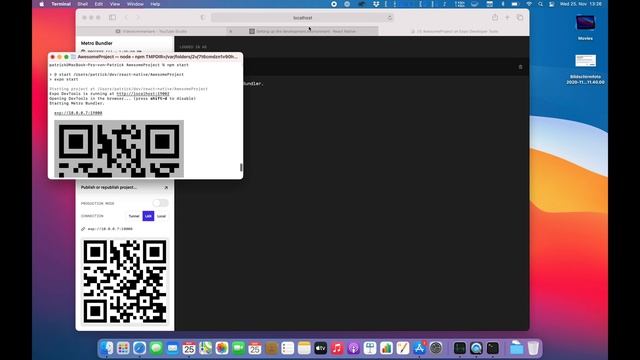Open System Preferences from the Dock
Image resolution: width=640 pixels, height=360 pixels.
coord(436,348)
